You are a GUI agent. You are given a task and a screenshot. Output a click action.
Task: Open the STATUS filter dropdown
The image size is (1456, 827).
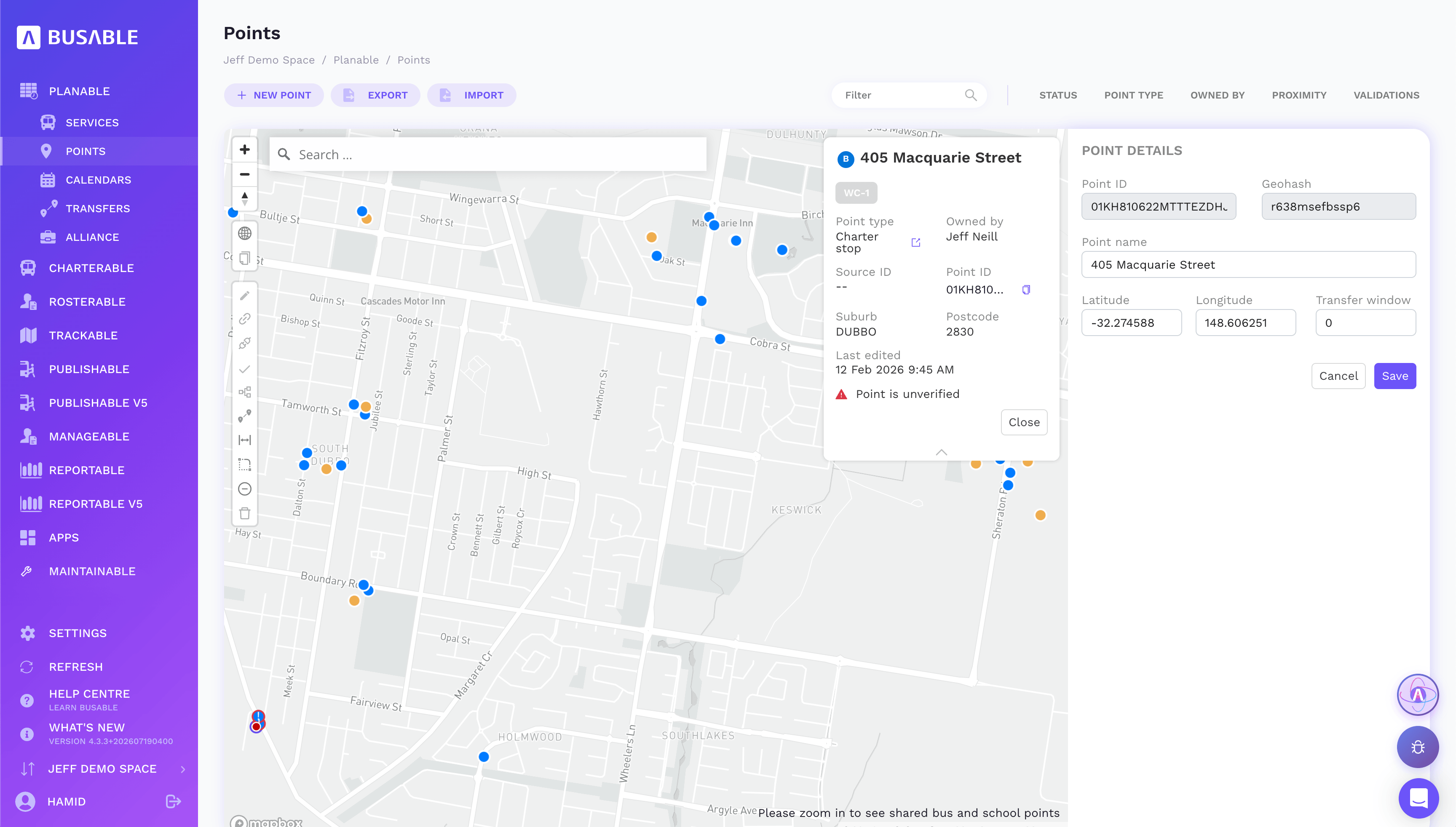pyautogui.click(x=1057, y=95)
